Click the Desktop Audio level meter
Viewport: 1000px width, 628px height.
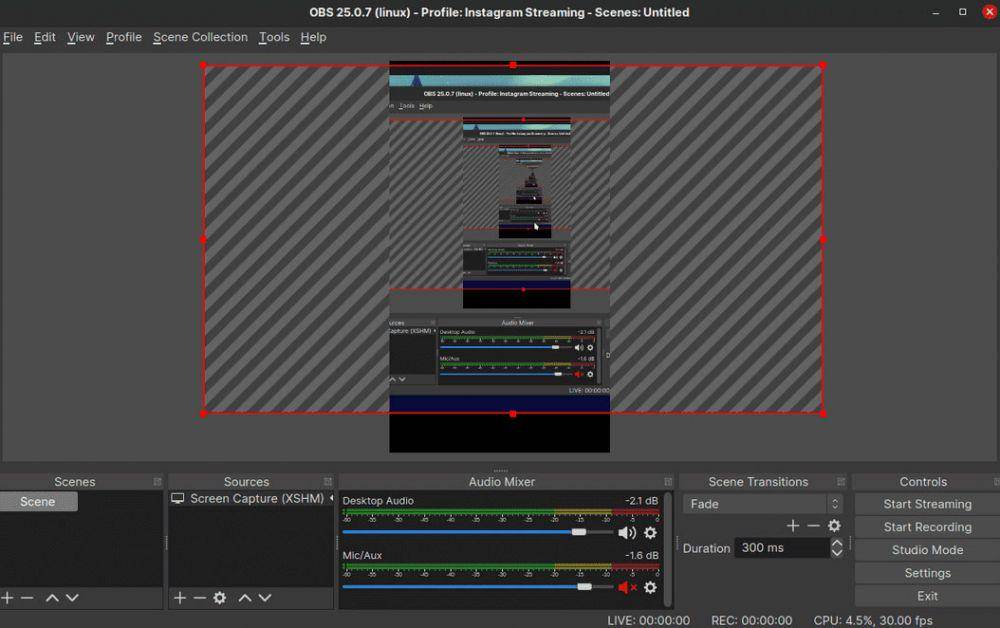[x=501, y=511]
